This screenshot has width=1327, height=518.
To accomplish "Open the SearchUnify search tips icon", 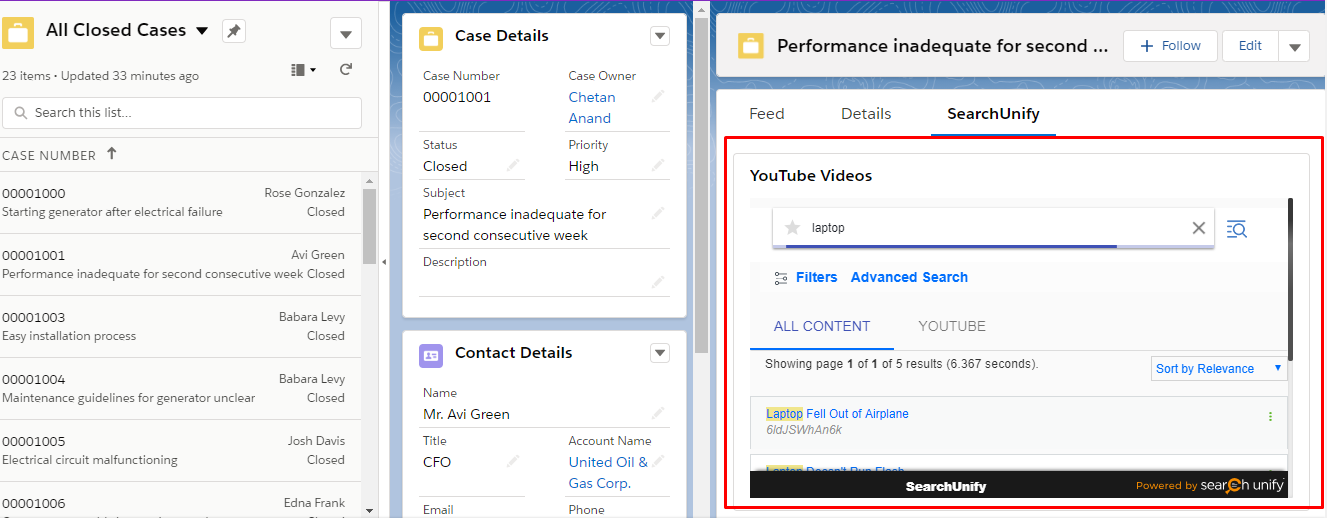I will pyautogui.click(x=1236, y=229).
